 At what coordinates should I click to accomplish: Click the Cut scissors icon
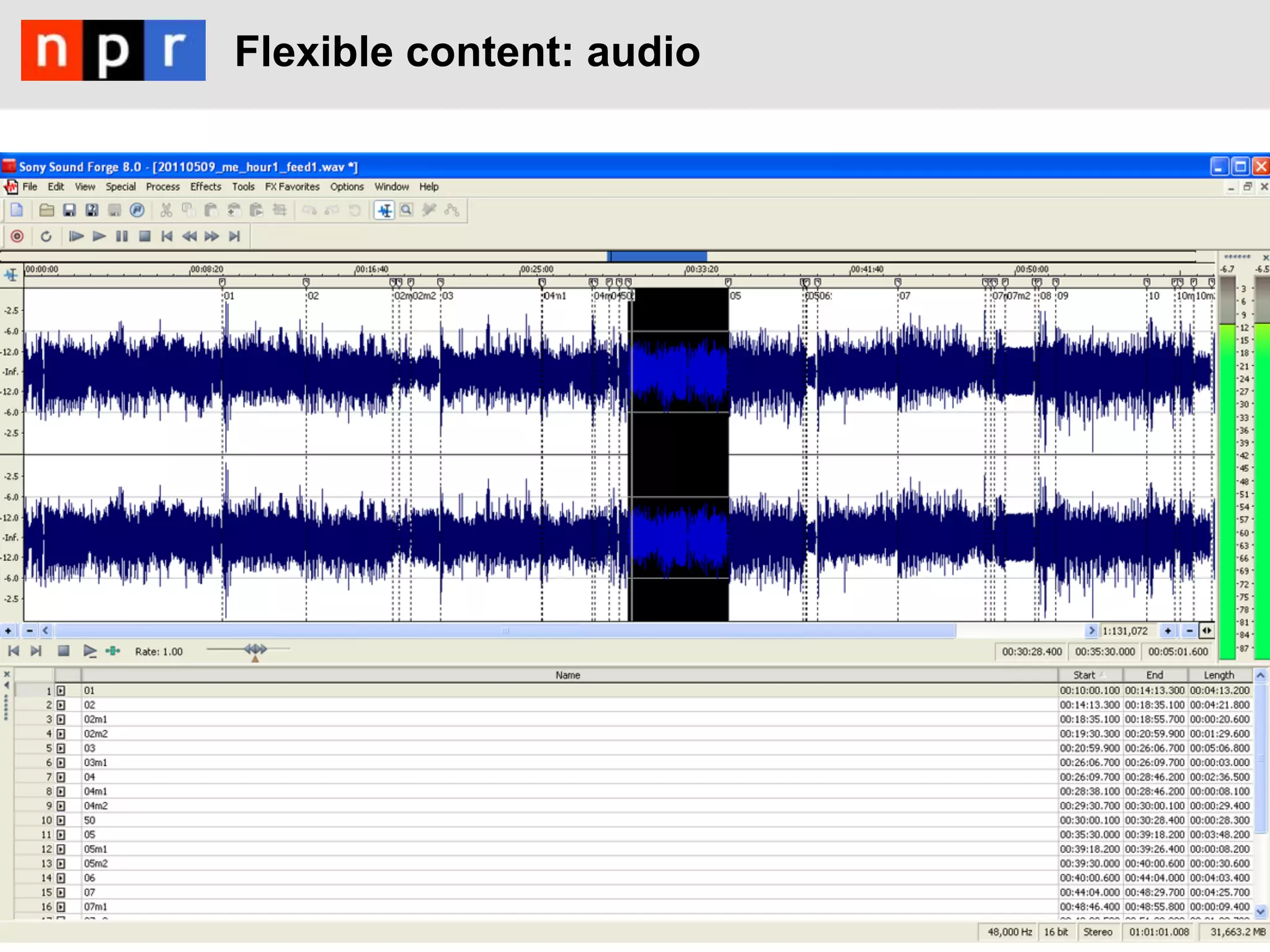(166, 210)
